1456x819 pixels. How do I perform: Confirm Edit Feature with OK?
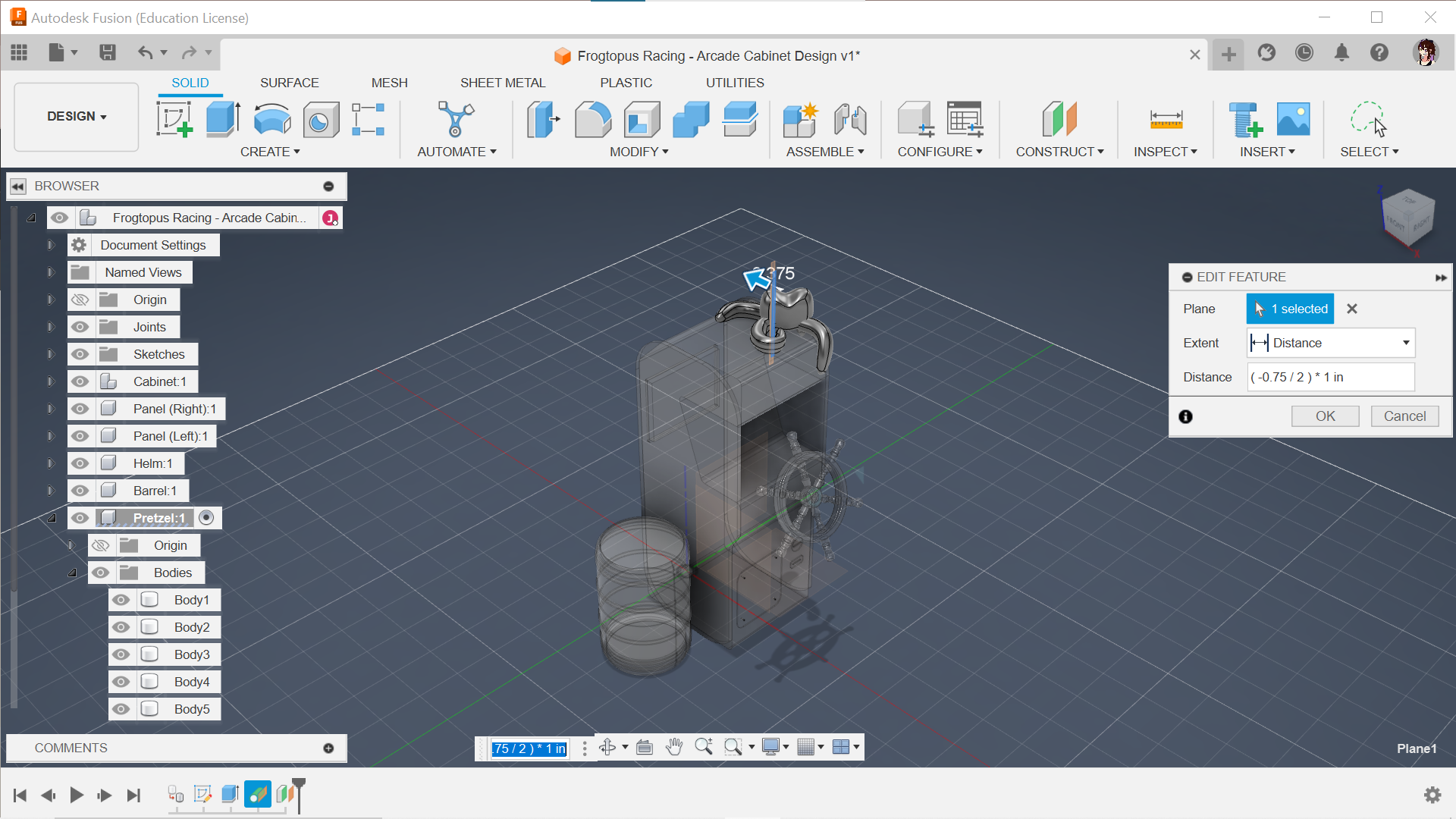coord(1325,416)
